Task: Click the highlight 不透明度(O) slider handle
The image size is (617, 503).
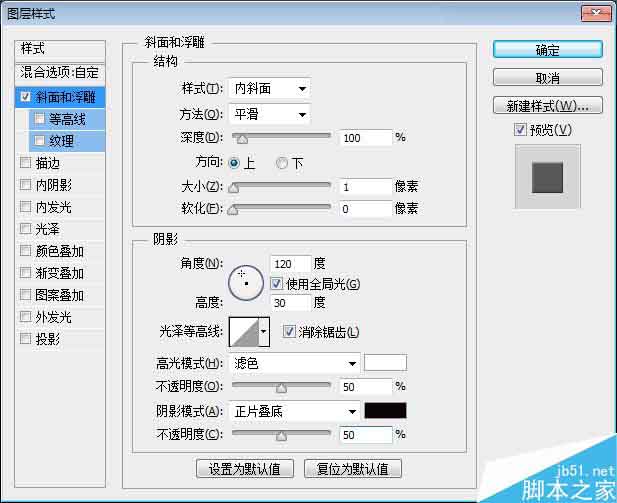Action: point(281,388)
